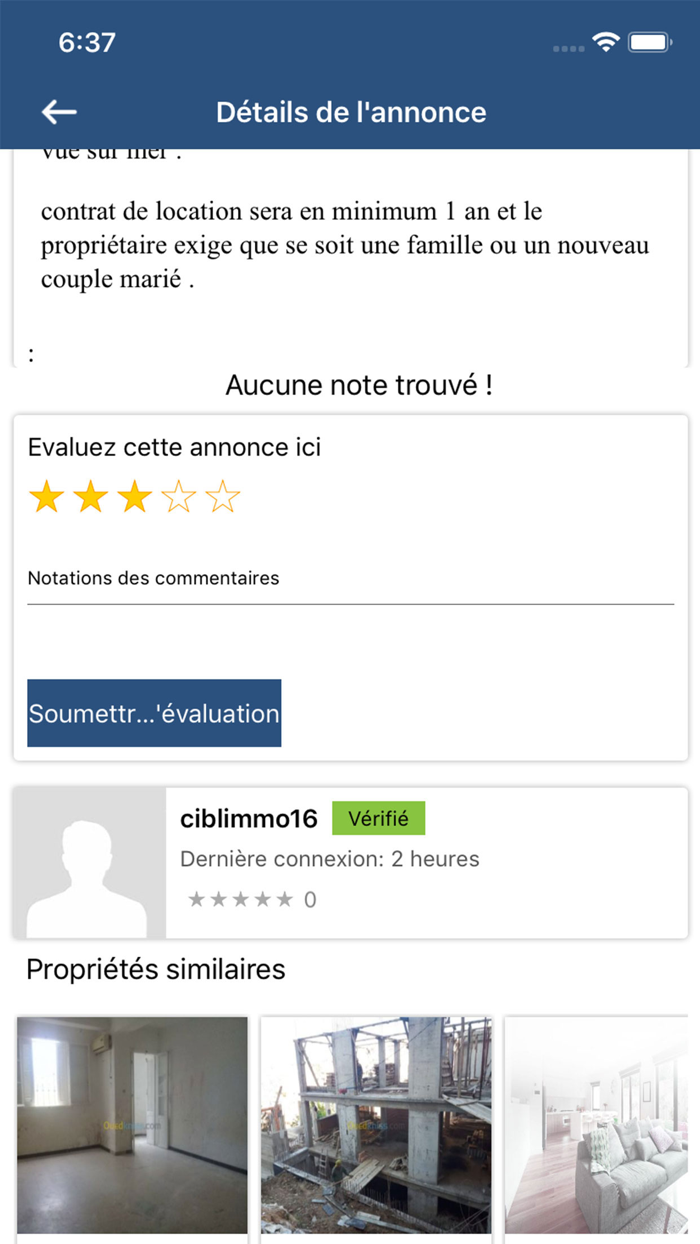Tap the seller's grey star rating
700x1244 pixels.
[x=240, y=900]
